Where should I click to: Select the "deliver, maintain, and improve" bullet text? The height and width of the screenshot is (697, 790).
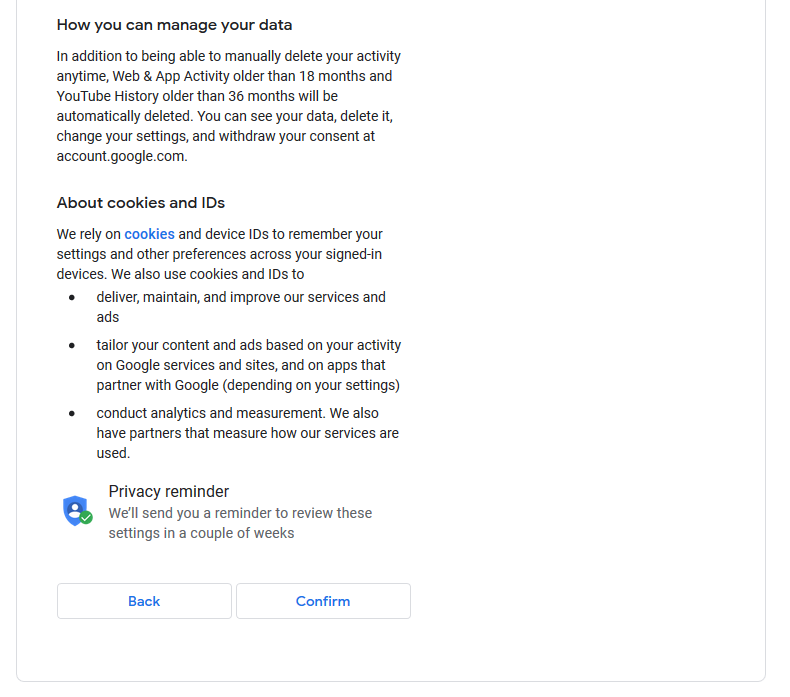click(240, 298)
